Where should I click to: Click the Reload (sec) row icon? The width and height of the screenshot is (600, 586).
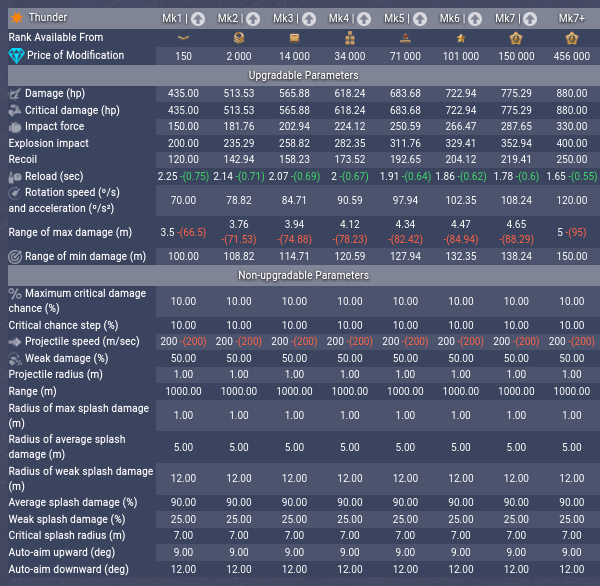click(x=15, y=176)
